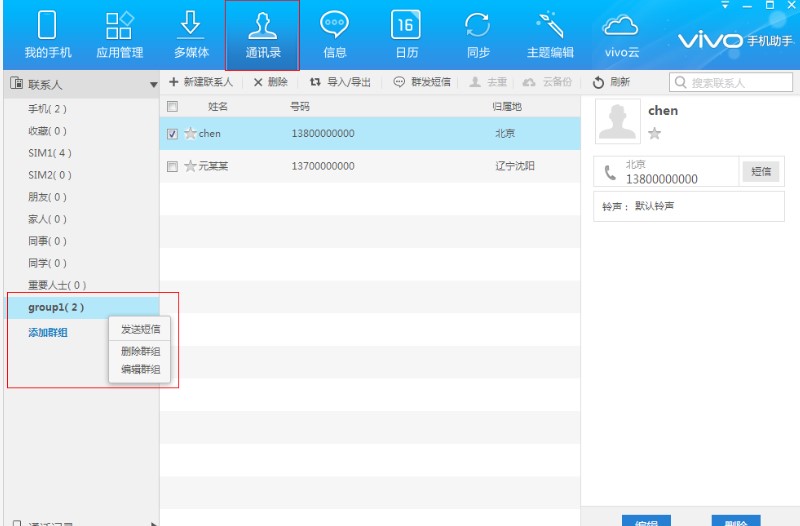
Task: Click the 刷新 refresh button
Action: 611,82
